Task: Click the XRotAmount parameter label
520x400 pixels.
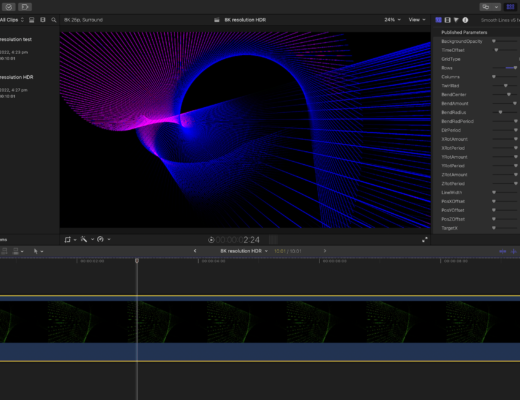Action: pyautogui.click(x=454, y=139)
